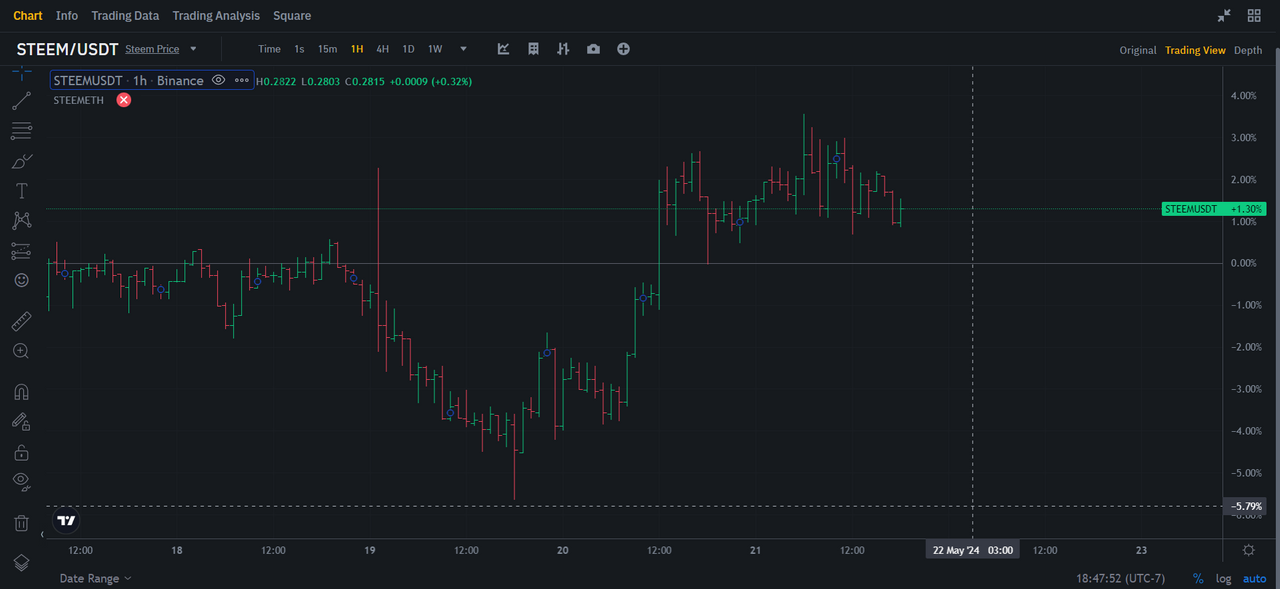1280x589 pixels.
Task: Open technical indicators from the toolbar
Action: (x=504, y=49)
